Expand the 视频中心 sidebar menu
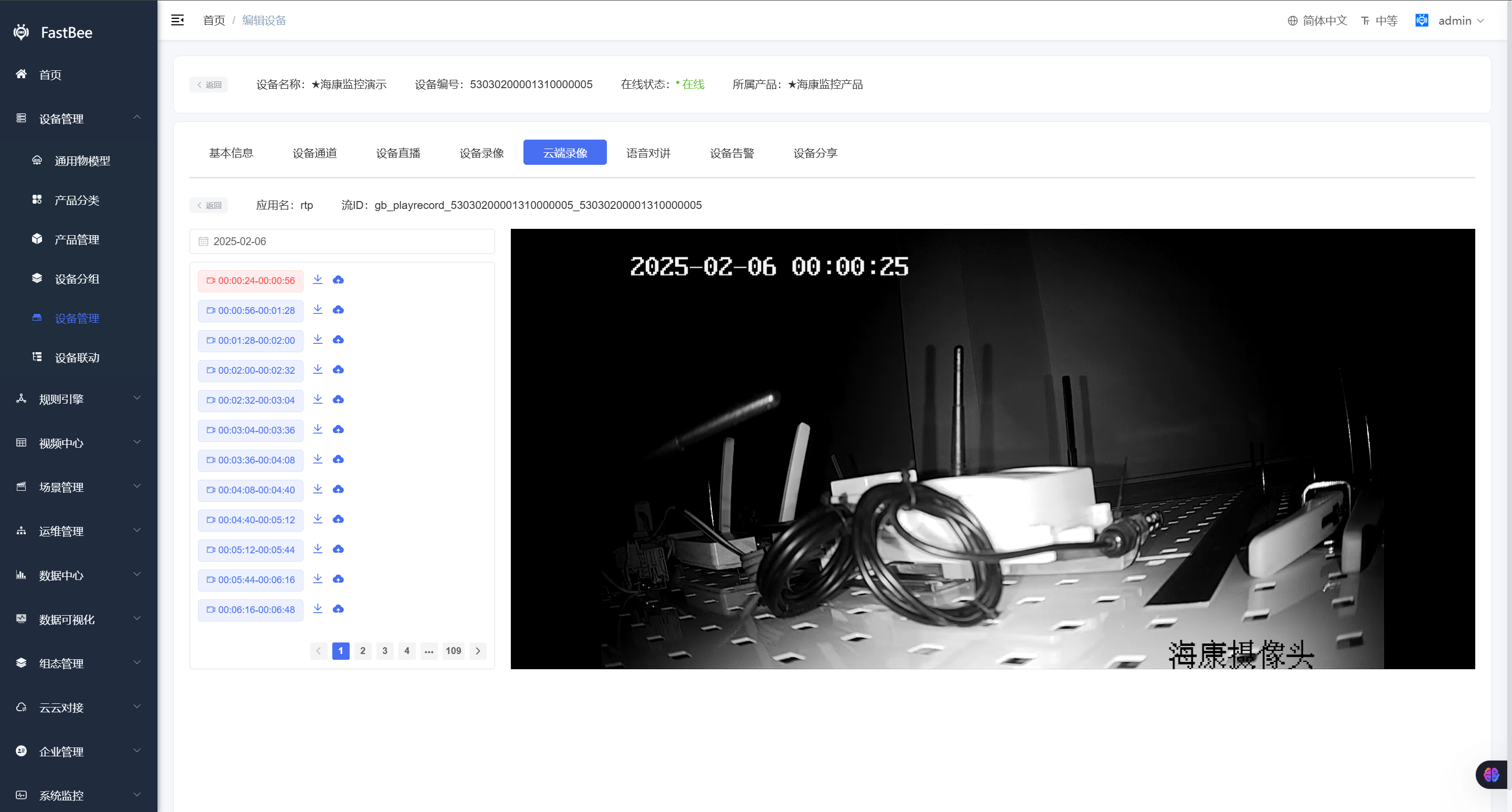The height and width of the screenshot is (812, 1512). [x=79, y=443]
